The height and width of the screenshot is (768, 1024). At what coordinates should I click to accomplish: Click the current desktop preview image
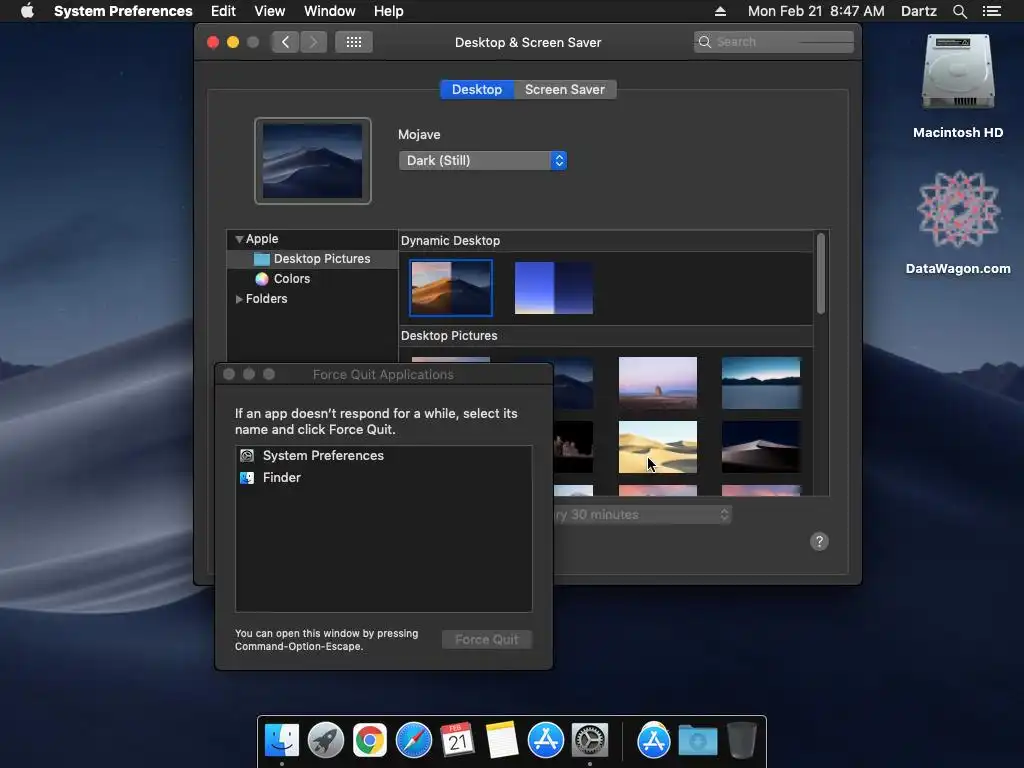point(313,161)
